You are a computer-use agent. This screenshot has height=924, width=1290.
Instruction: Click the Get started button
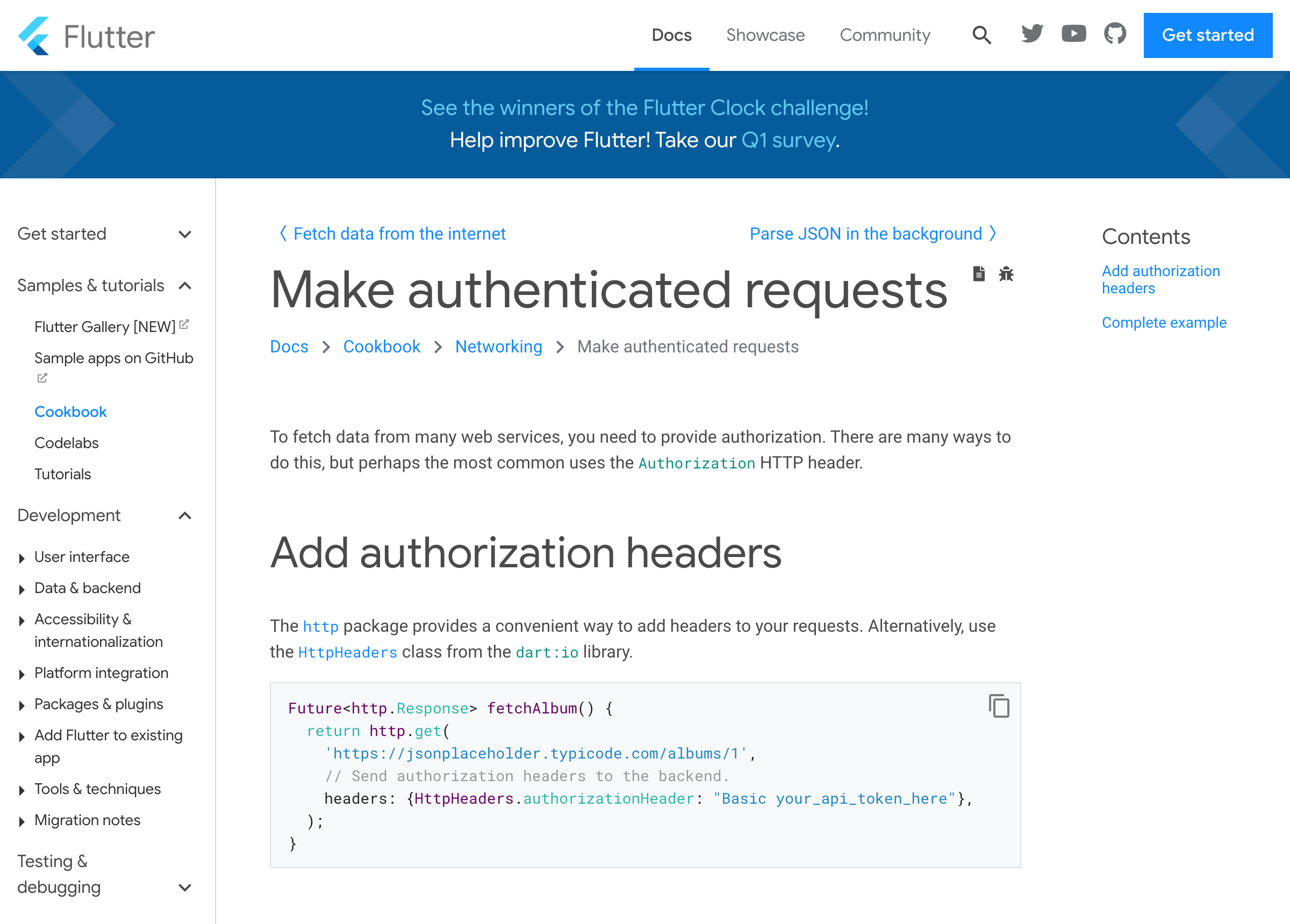tap(1208, 35)
